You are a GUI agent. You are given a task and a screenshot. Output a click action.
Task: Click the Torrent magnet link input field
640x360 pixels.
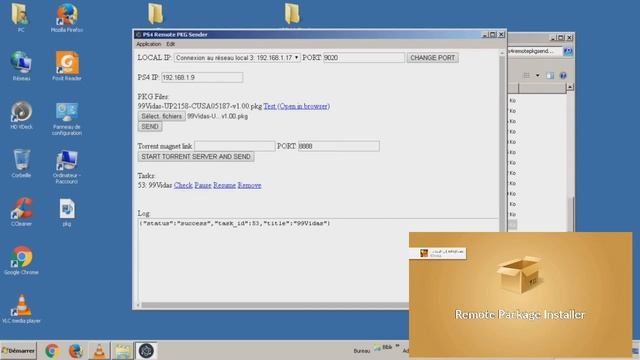[x=235, y=146]
